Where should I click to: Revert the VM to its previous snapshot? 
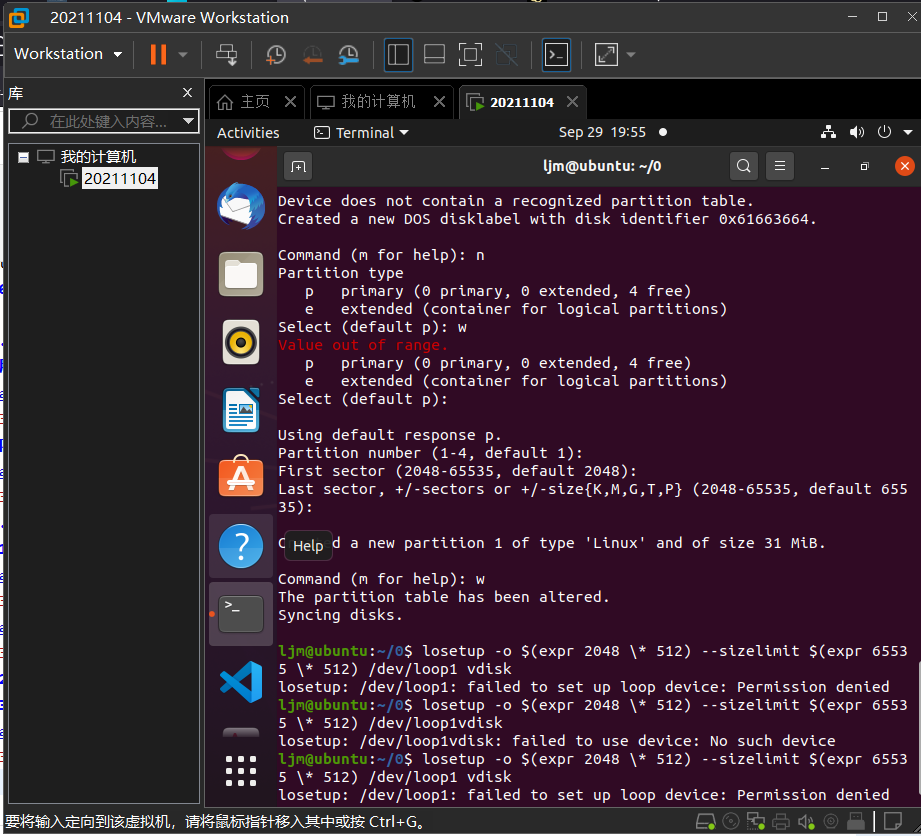[312, 55]
